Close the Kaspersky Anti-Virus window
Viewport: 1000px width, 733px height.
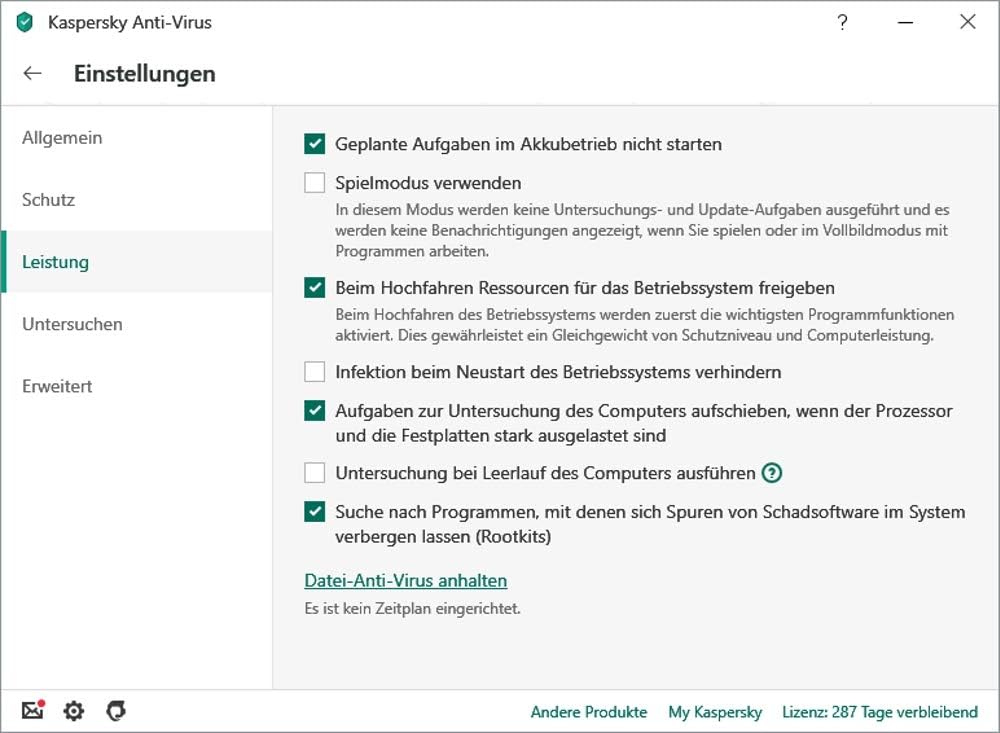[967, 22]
